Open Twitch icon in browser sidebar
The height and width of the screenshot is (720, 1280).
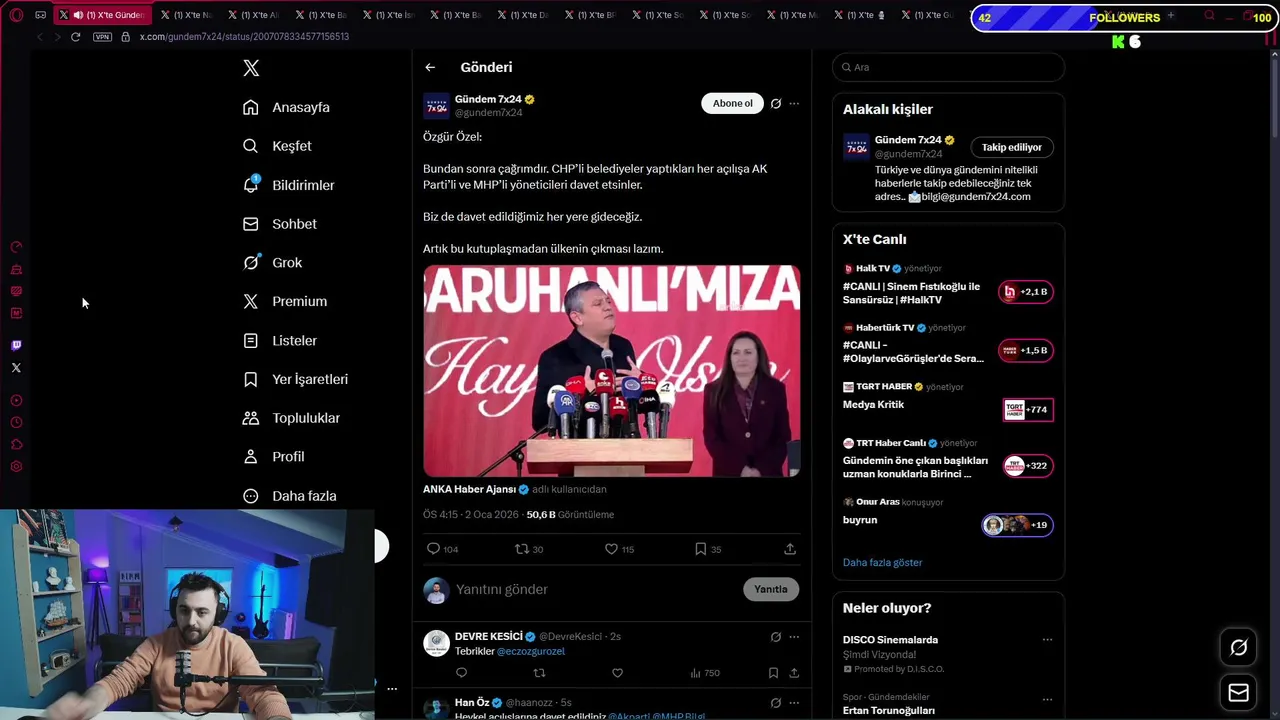(x=16, y=346)
